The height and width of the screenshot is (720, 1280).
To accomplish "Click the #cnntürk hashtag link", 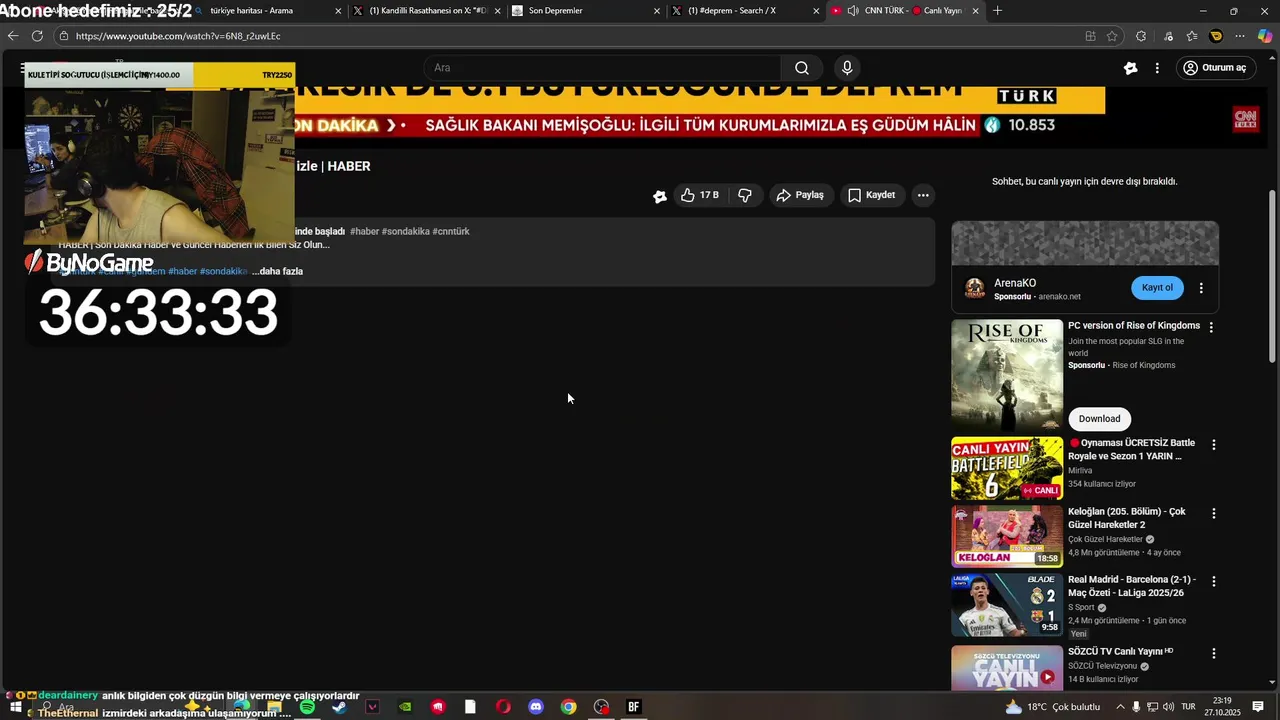I will point(451,231).
